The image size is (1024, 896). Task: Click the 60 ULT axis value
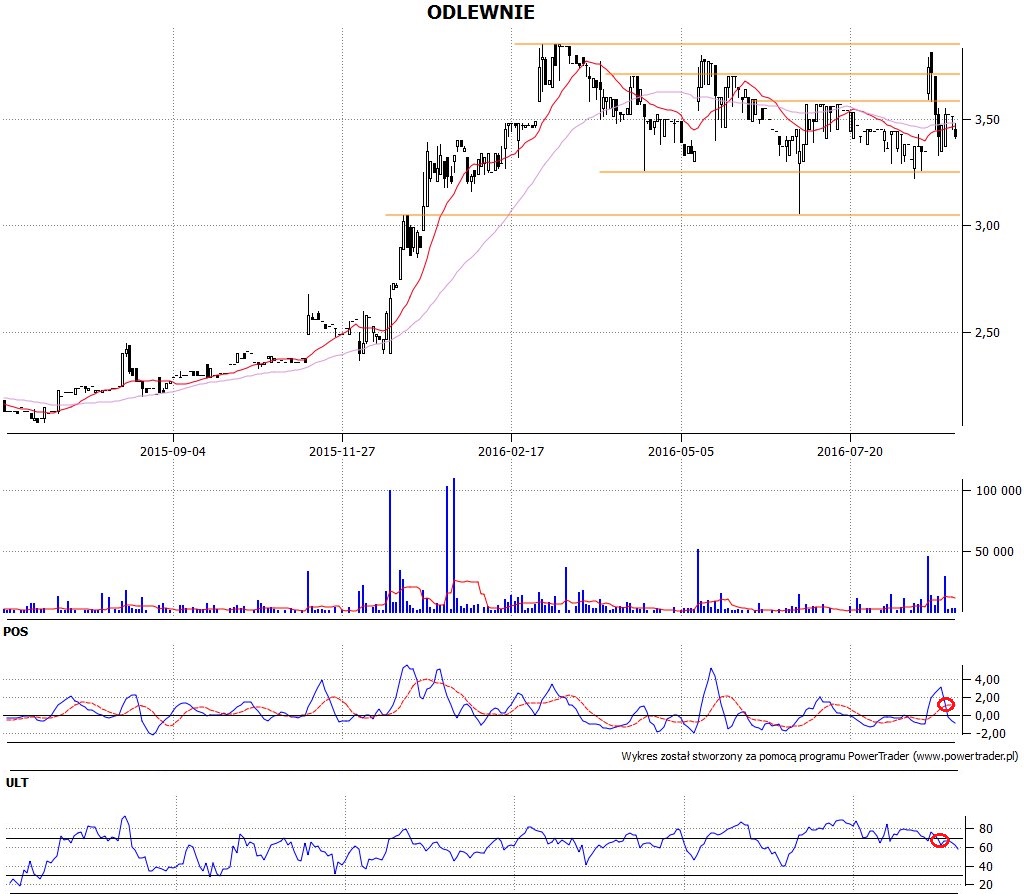coord(986,848)
